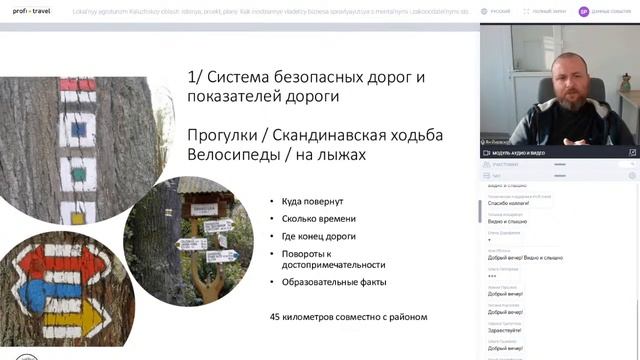Click the slide line 'Велосипеды / на лыжах'
Viewport: 640px width, 360px height.
[x=276, y=155]
